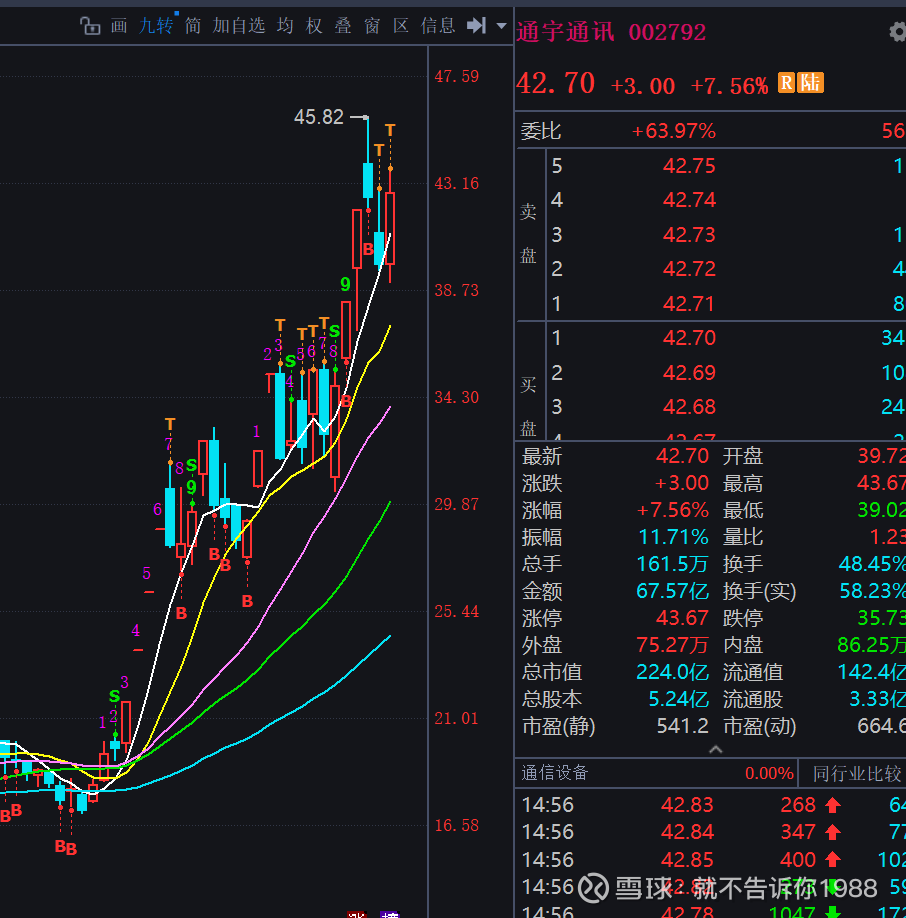The width and height of the screenshot is (906, 918).
Task: Click the orange R margin-trading badge
Action: coord(786,83)
